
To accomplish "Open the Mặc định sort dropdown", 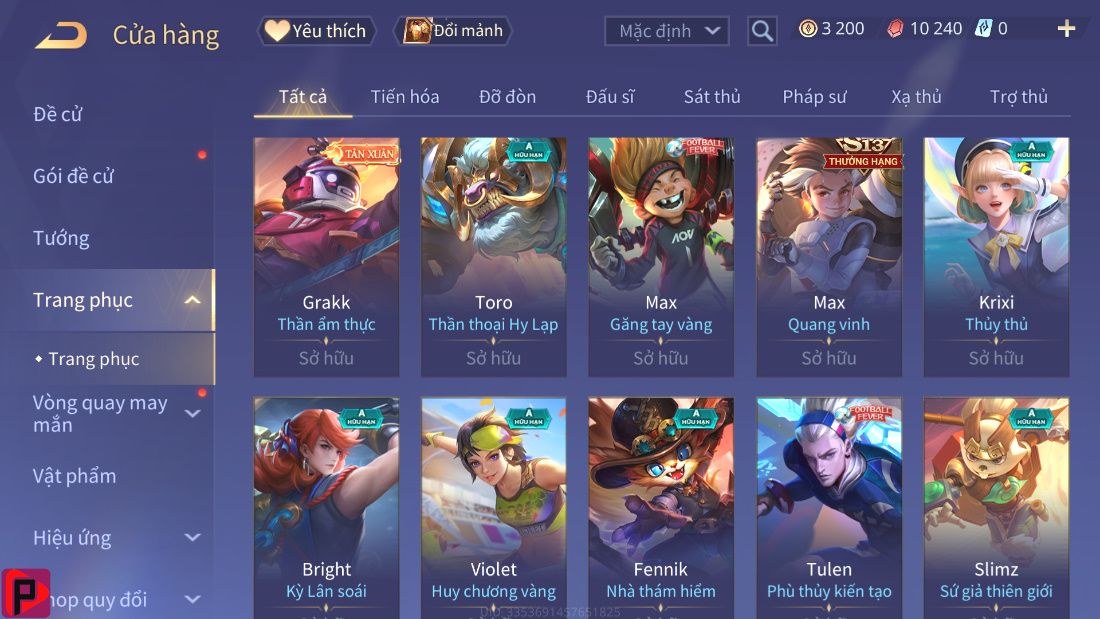I will pos(666,31).
